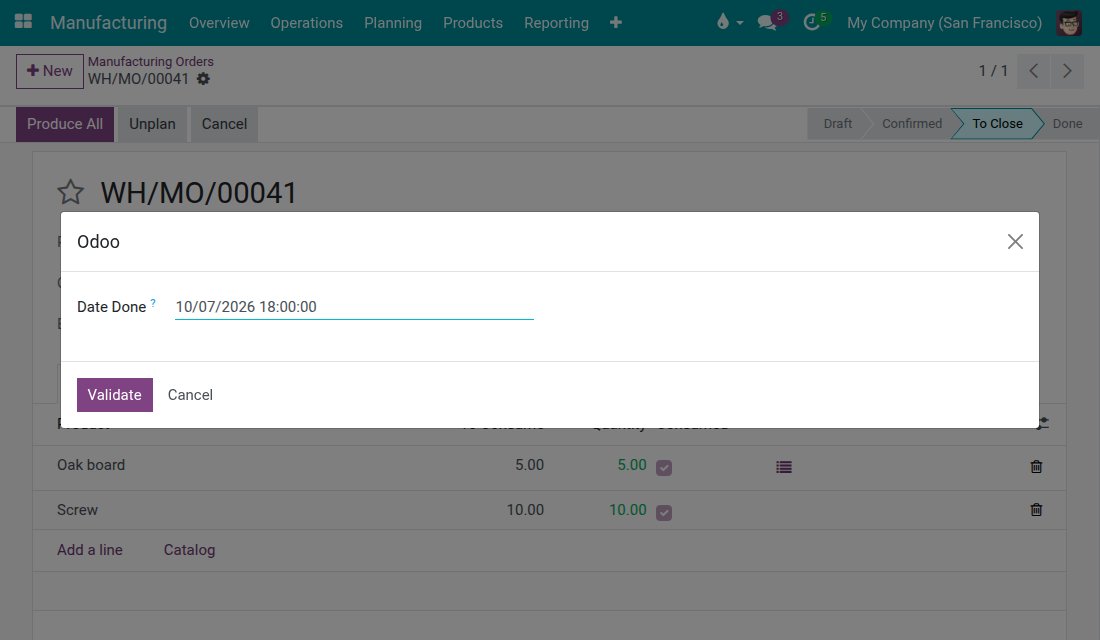Delete the Oak board component line
The width and height of the screenshot is (1100, 640).
click(1036, 467)
